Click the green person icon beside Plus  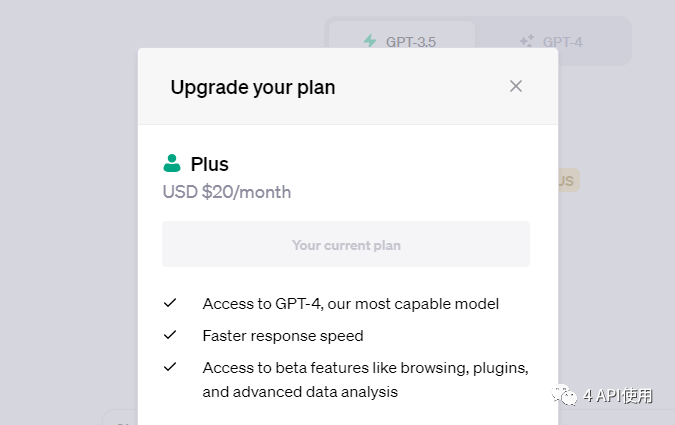[172, 164]
